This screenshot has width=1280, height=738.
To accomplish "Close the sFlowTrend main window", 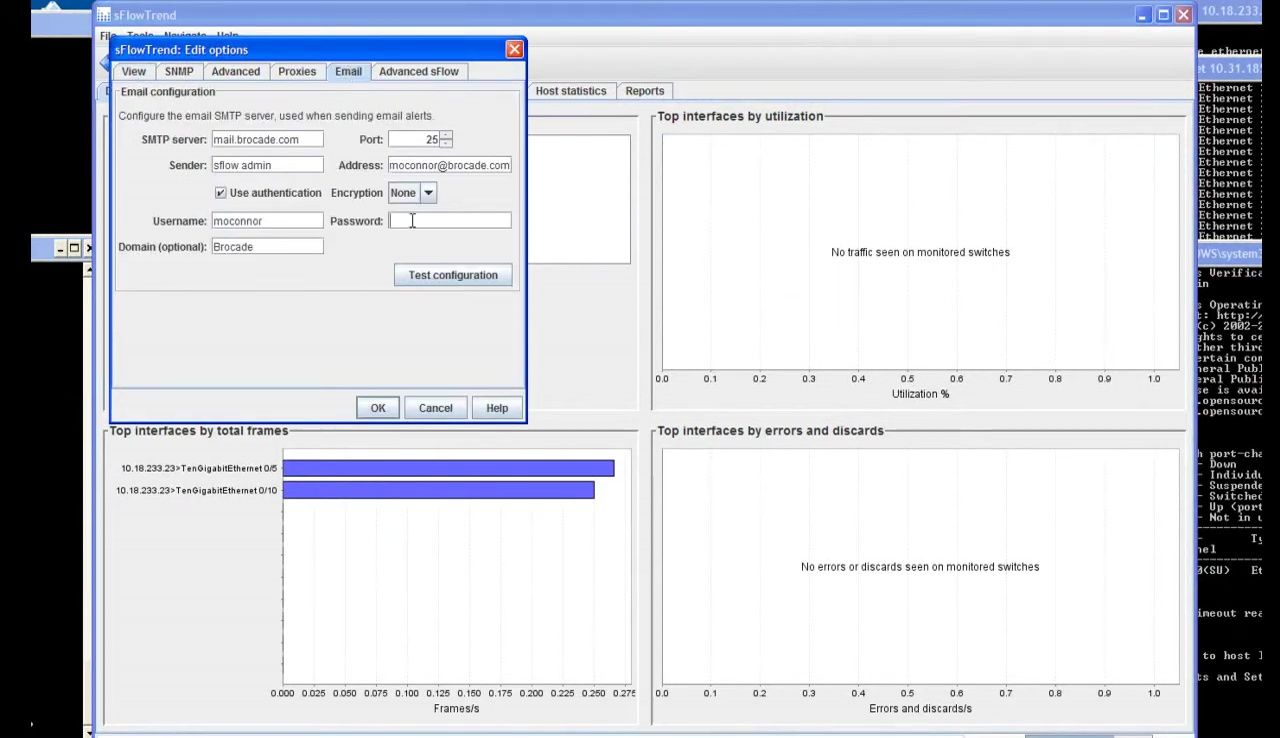I will click(x=1183, y=15).
